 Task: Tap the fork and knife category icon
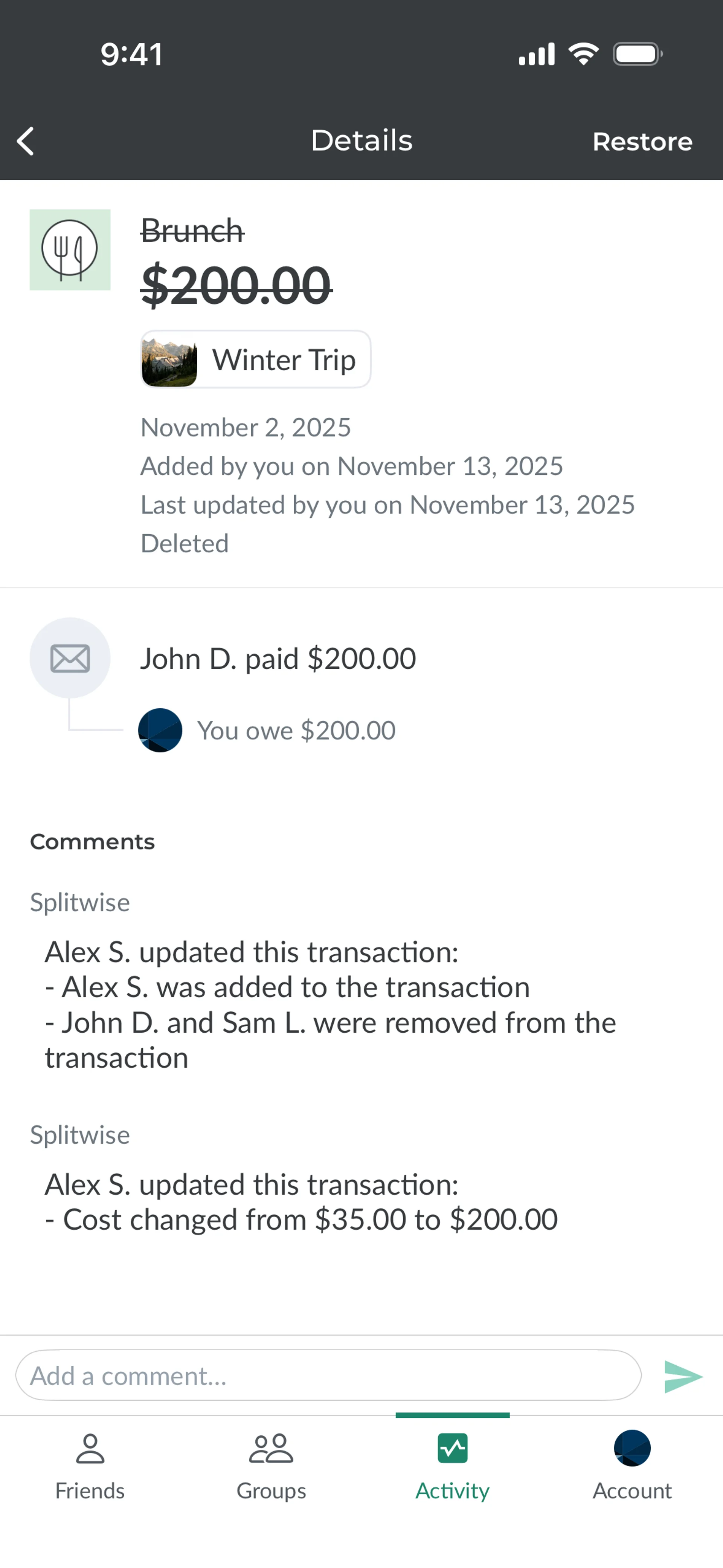(70, 249)
